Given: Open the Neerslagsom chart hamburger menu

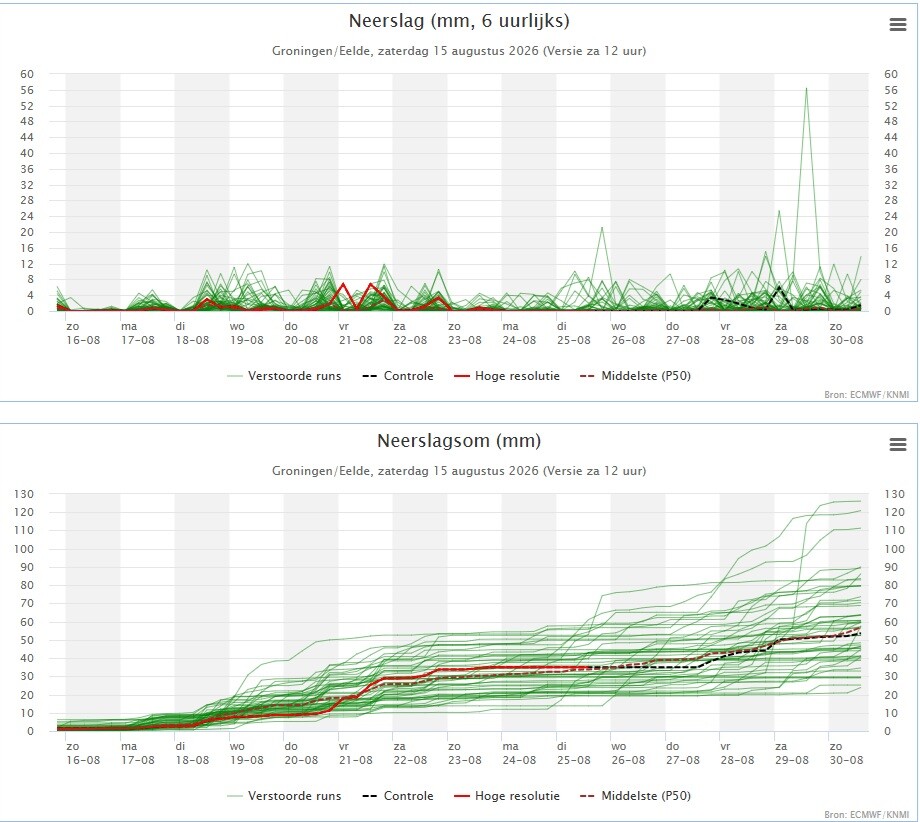Looking at the screenshot, I should tap(898, 445).
